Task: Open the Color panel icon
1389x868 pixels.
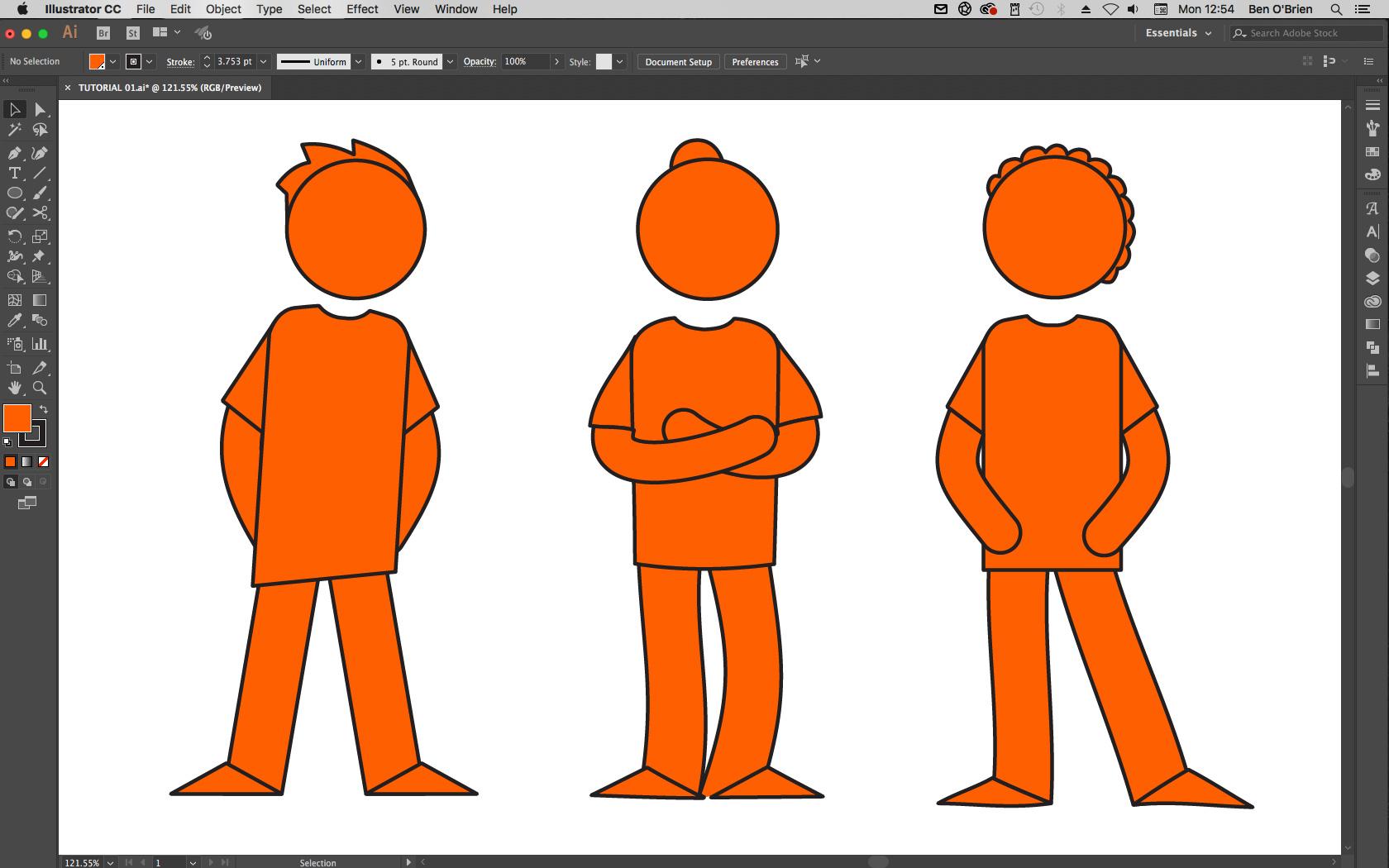Action: tap(1372, 174)
